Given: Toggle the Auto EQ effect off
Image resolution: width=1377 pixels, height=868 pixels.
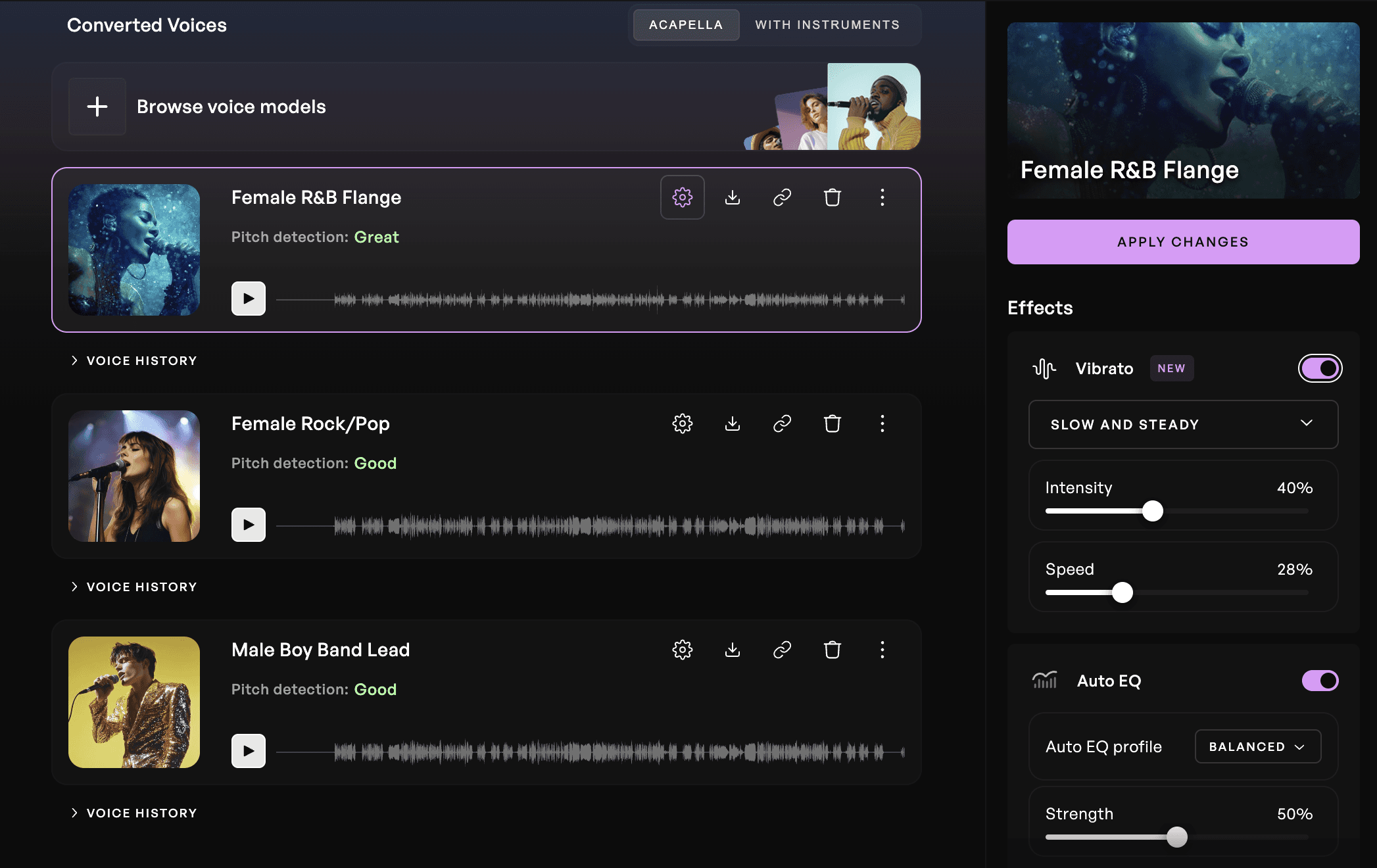Looking at the screenshot, I should click(x=1320, y=681).
